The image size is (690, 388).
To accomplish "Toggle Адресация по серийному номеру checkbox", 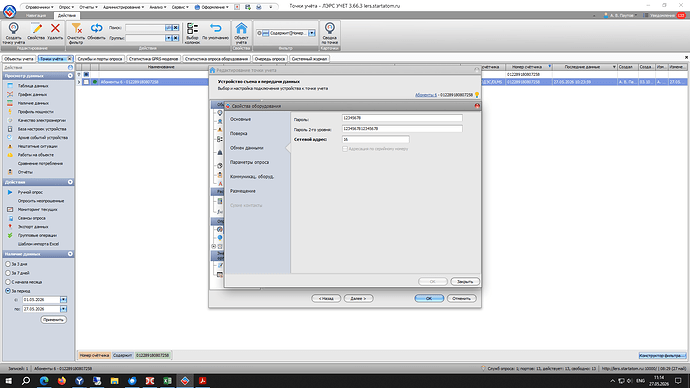I will pos(345,149).
